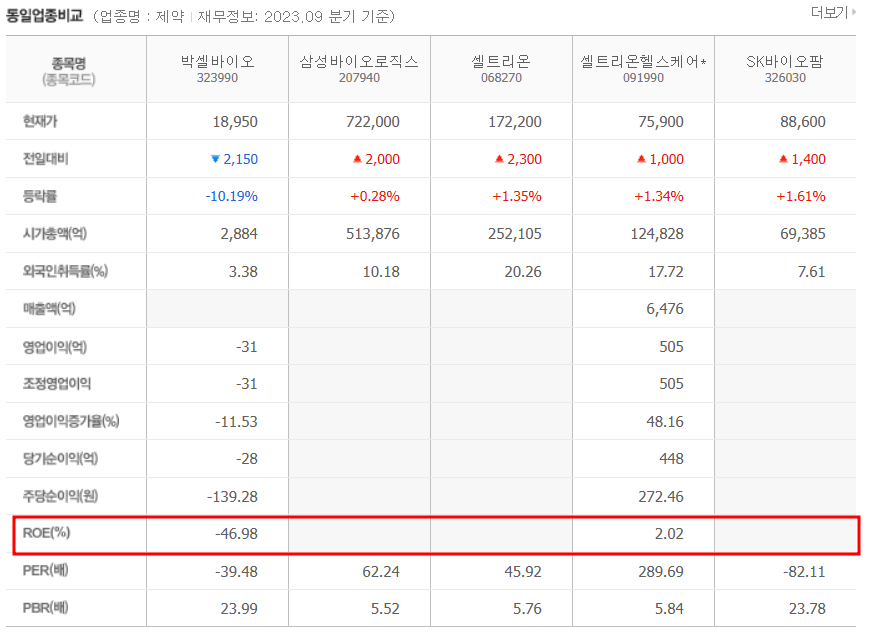Select stock code 091990

pyautogui.click(x=643, y=78)
